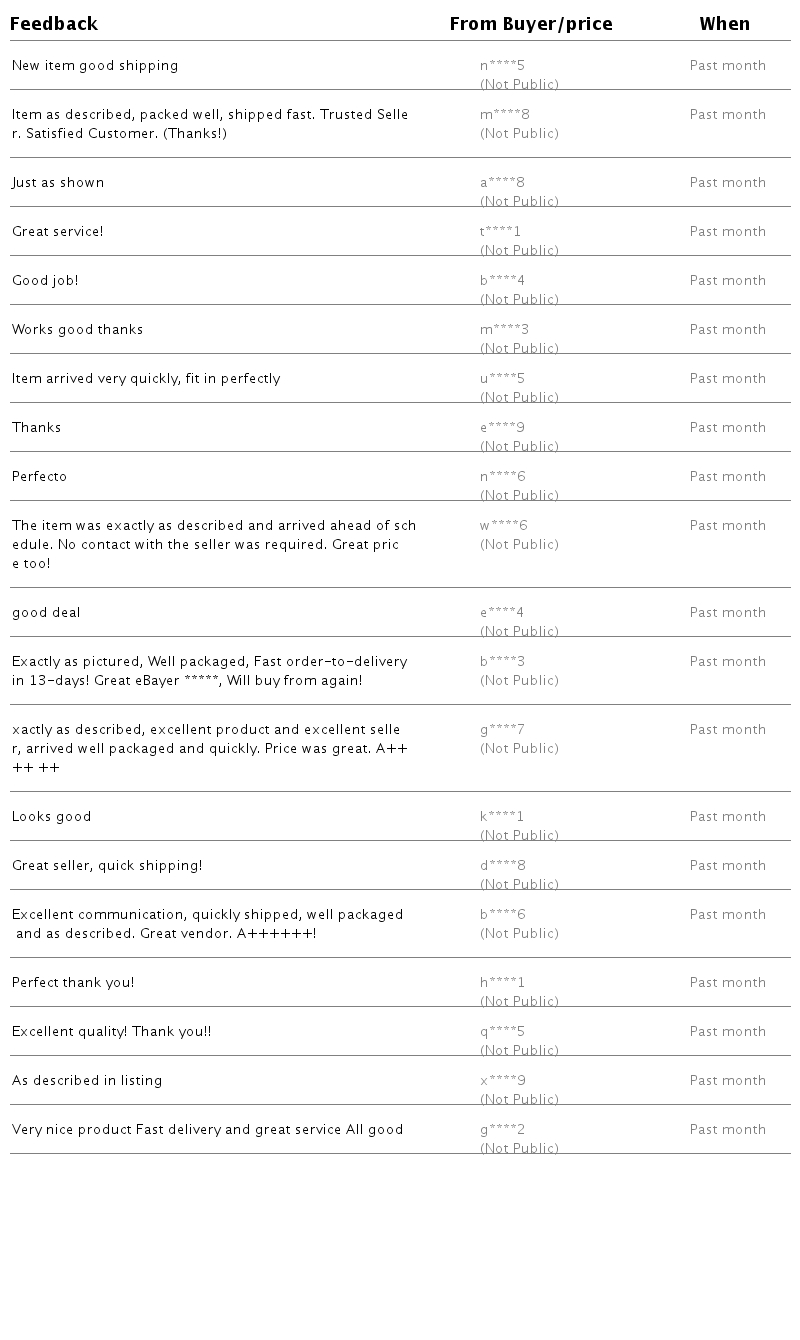Open buyer n****5 profile link
The height and width of the screenshot is (1340, 800).
pyautogui.click(x=502, y=66)
